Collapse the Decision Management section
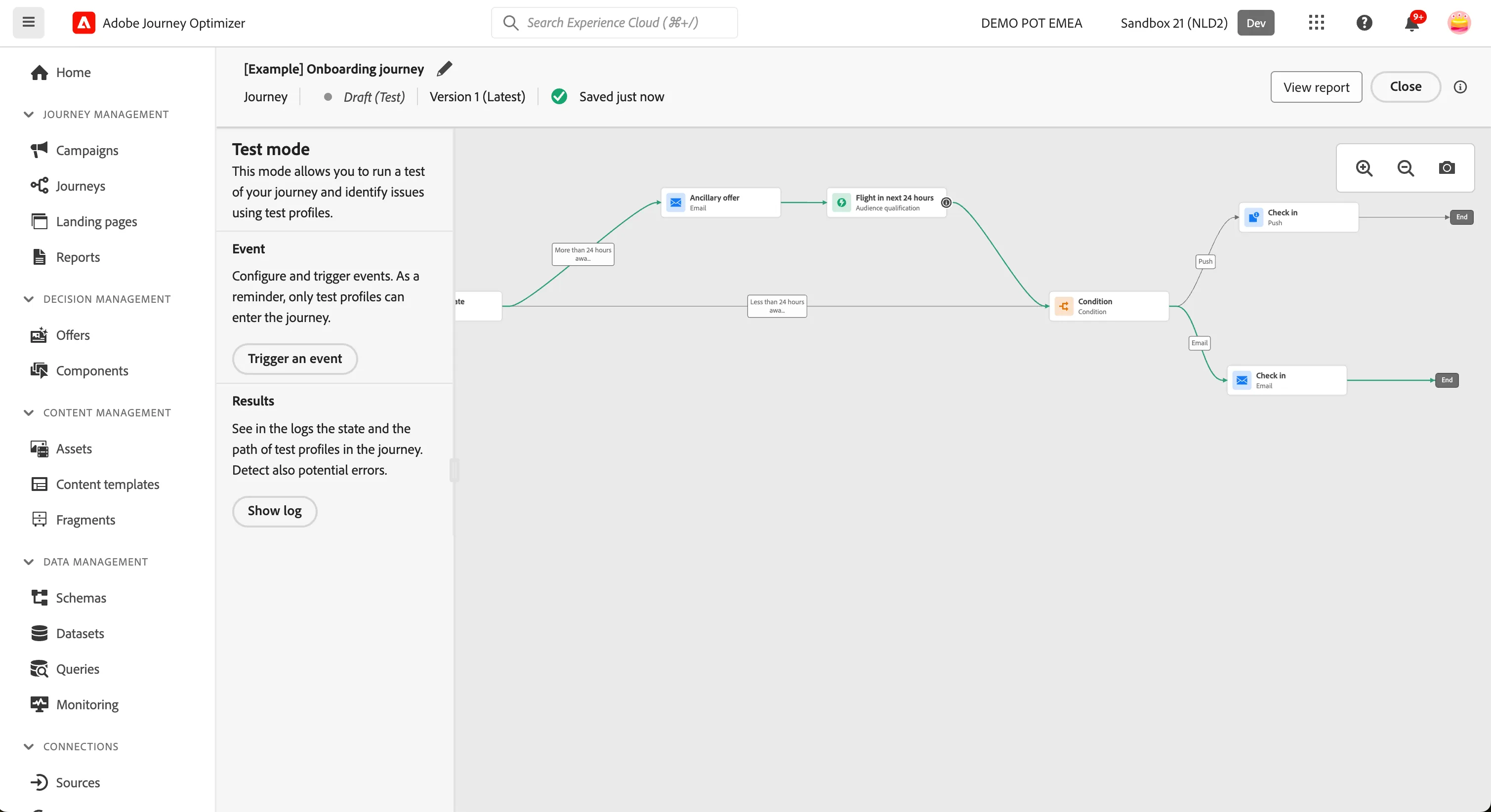The image size is (1491, 812). point(28,299)
